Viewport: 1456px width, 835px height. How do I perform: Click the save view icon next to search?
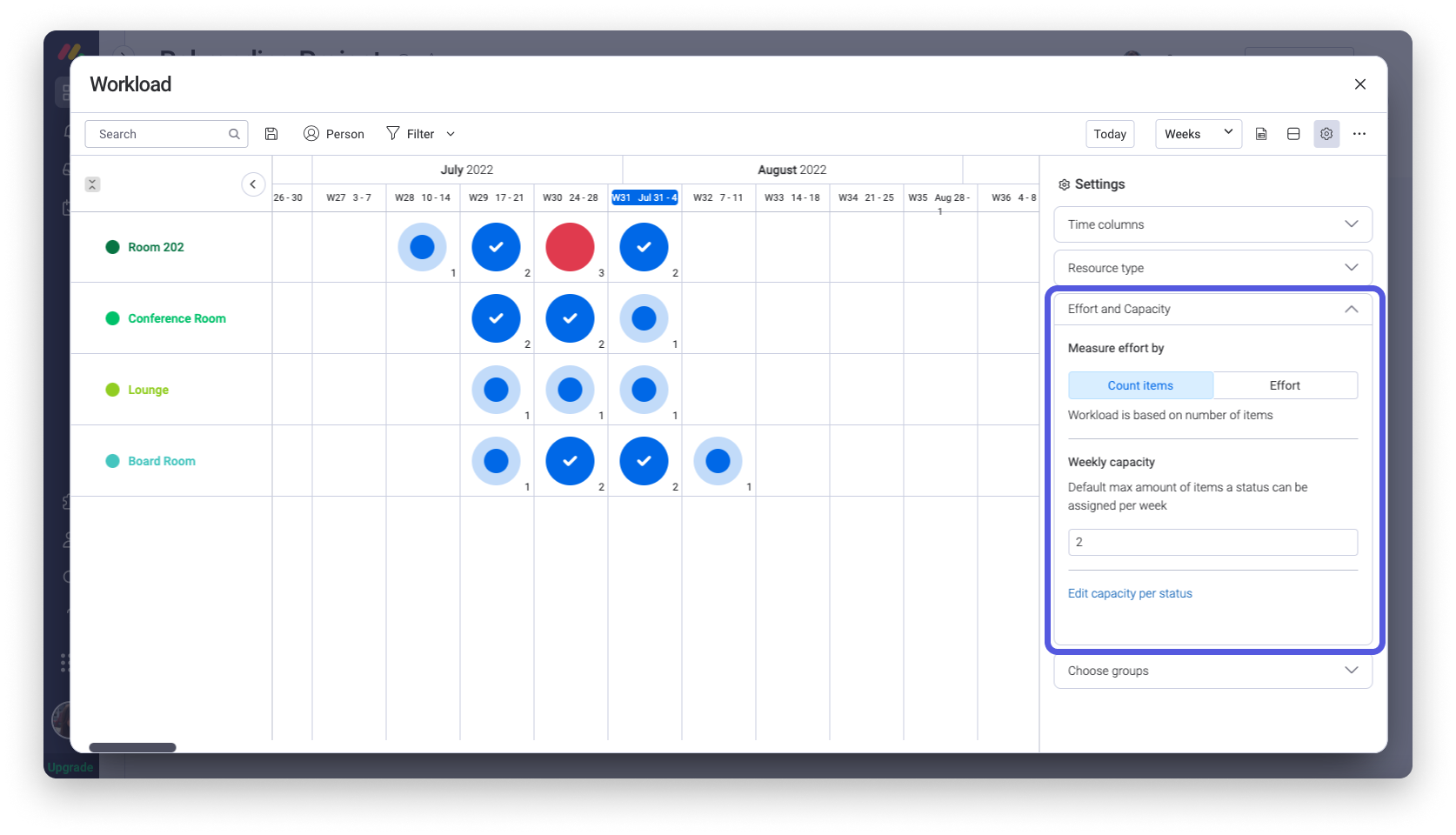click(x=271, y=134)
